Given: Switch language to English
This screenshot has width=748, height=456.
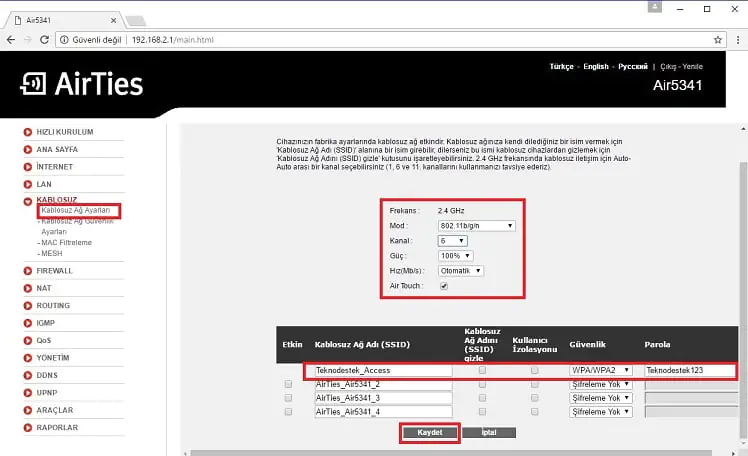Looking at the screenshot, I should (596, 67).
